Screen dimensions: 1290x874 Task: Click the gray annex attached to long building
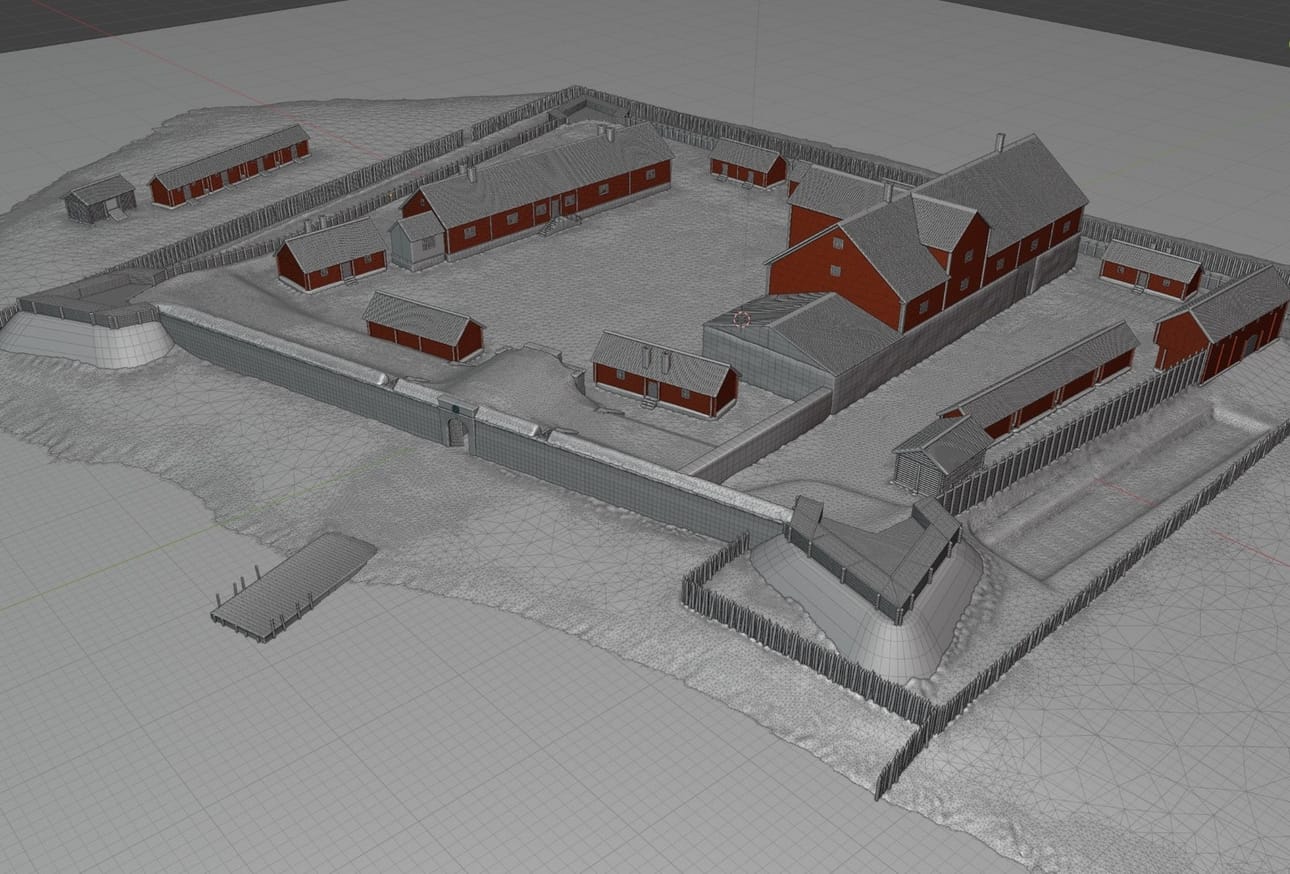[x=417, y=240]
